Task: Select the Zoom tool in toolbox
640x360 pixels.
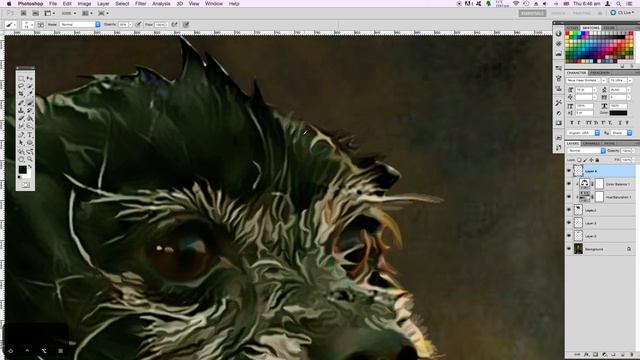Action: [30, 159]
